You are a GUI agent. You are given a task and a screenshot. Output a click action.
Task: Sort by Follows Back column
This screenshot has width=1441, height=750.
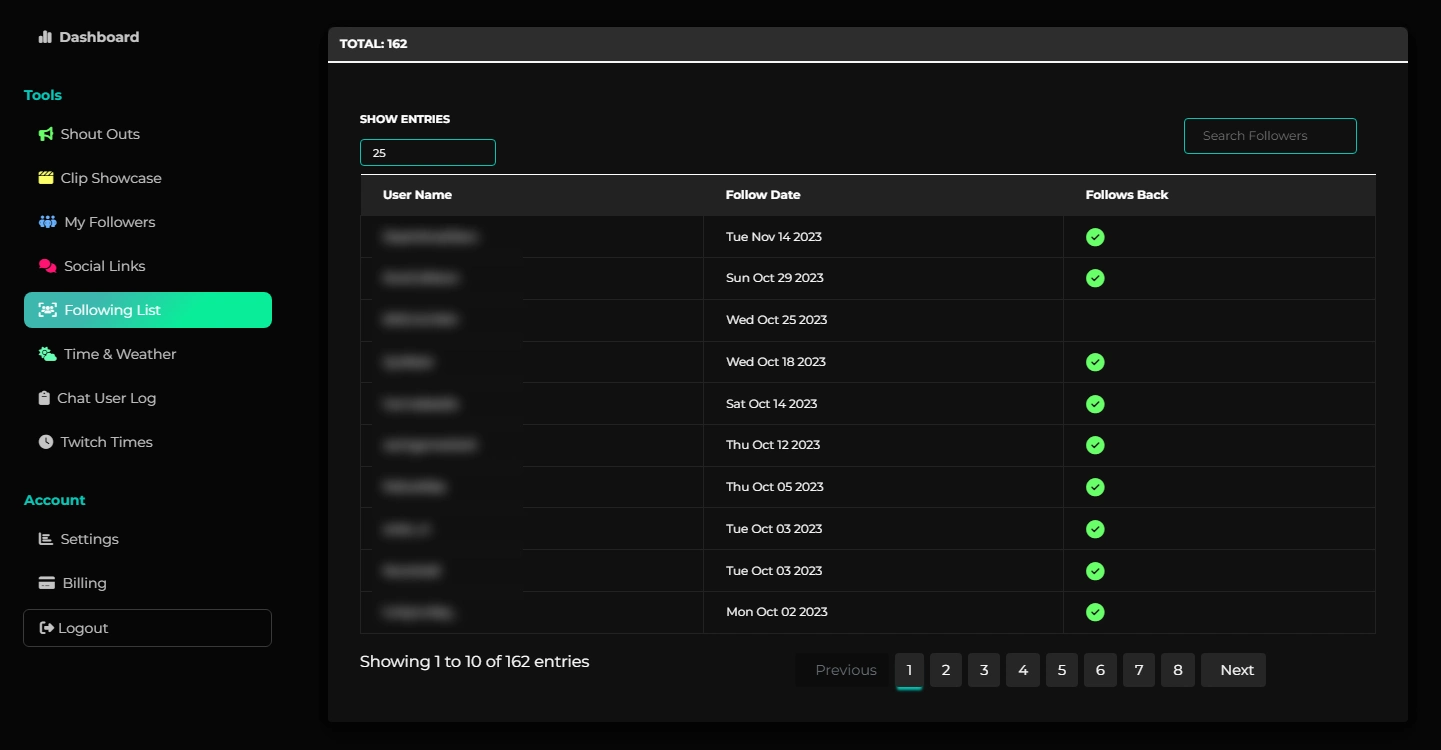(1220, 195)
